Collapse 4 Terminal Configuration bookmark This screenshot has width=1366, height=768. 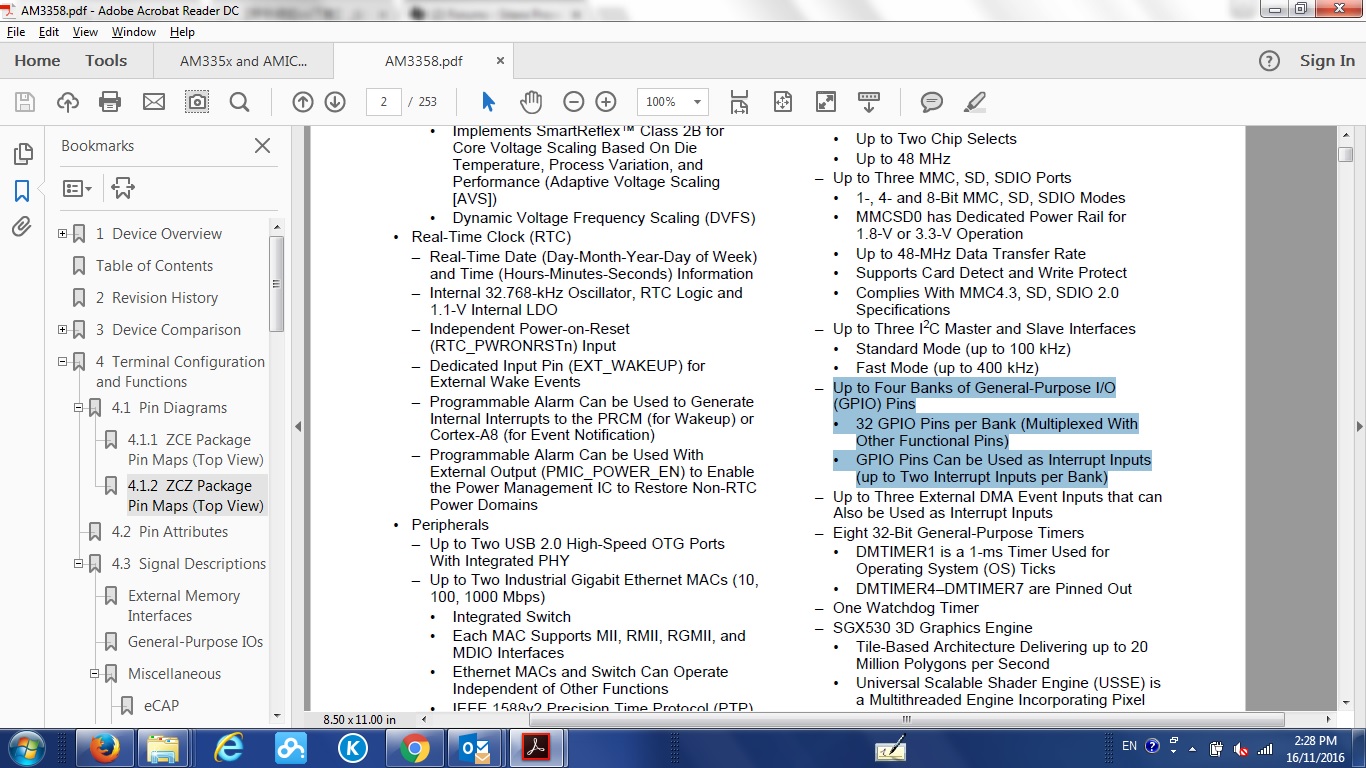[x=62, y=362]
